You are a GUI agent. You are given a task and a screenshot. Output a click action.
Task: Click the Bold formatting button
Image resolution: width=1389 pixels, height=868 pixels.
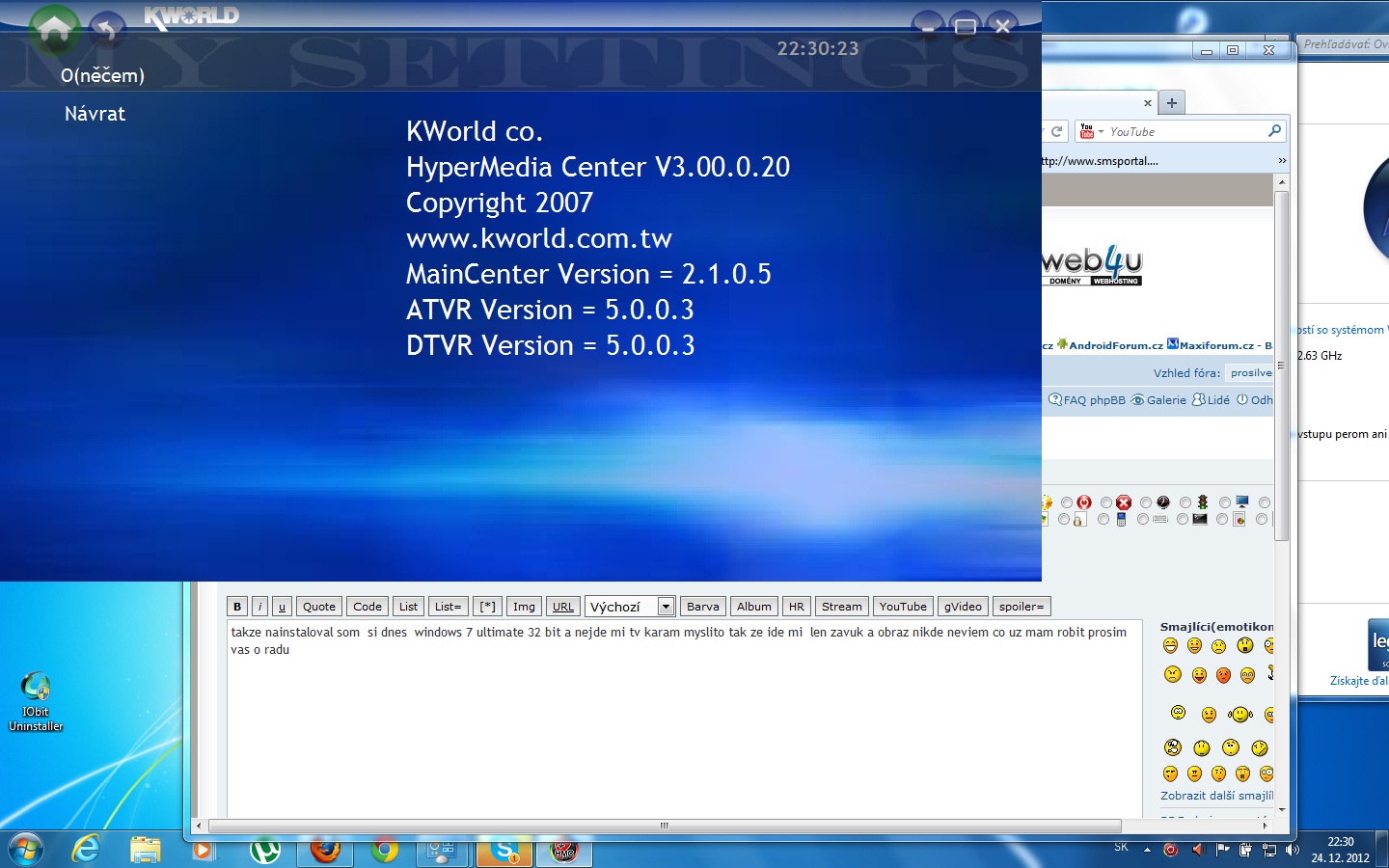(x=237, y=607)
